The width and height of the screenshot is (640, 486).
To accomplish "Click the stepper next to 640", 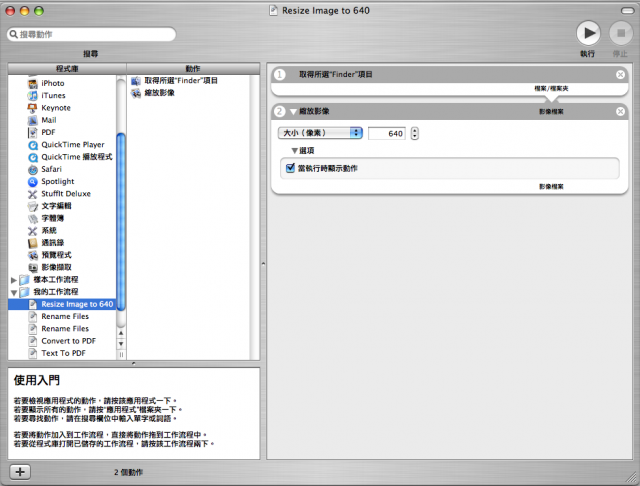I will click(x=415, y=133).
